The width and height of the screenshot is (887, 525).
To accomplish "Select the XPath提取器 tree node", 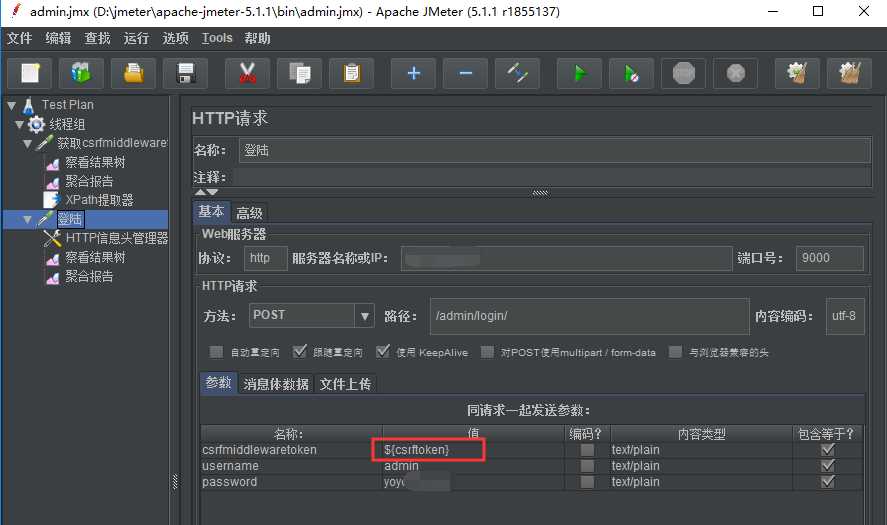I will (99, 200).
